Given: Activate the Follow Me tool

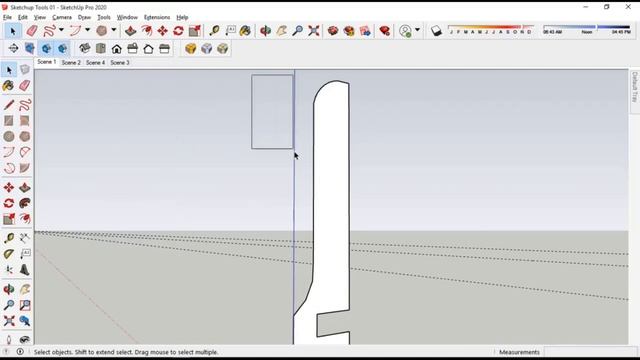Looking at the screenshot, I should [x=24, y=203].
